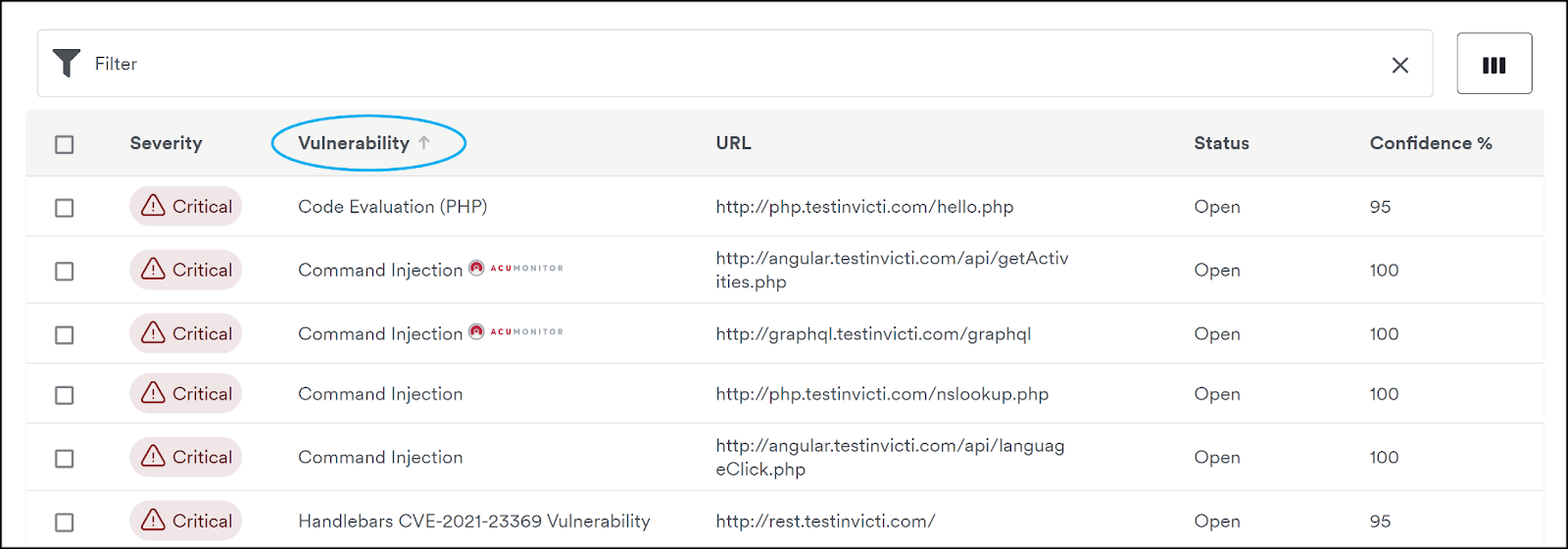Sort by the Status column header
Viewport: 1568px width, 549px height.
coord(1221,143)
